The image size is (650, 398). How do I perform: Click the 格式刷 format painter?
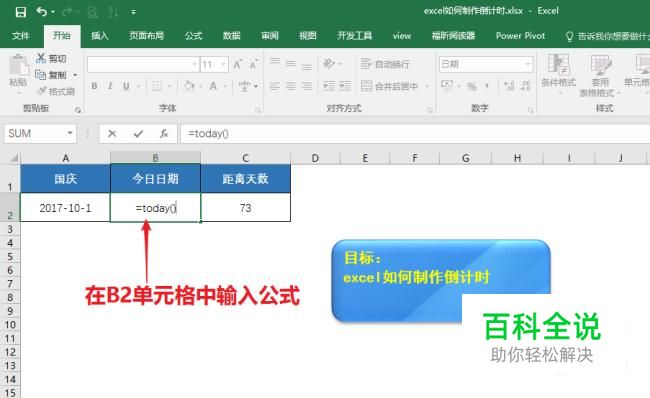56,91
